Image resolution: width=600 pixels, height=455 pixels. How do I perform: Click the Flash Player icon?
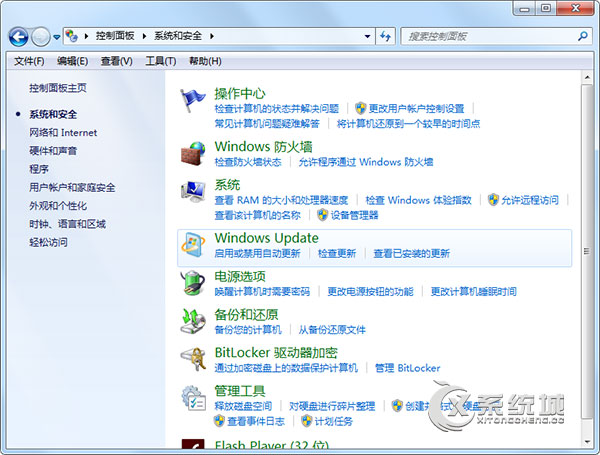[x=193, y=444]
